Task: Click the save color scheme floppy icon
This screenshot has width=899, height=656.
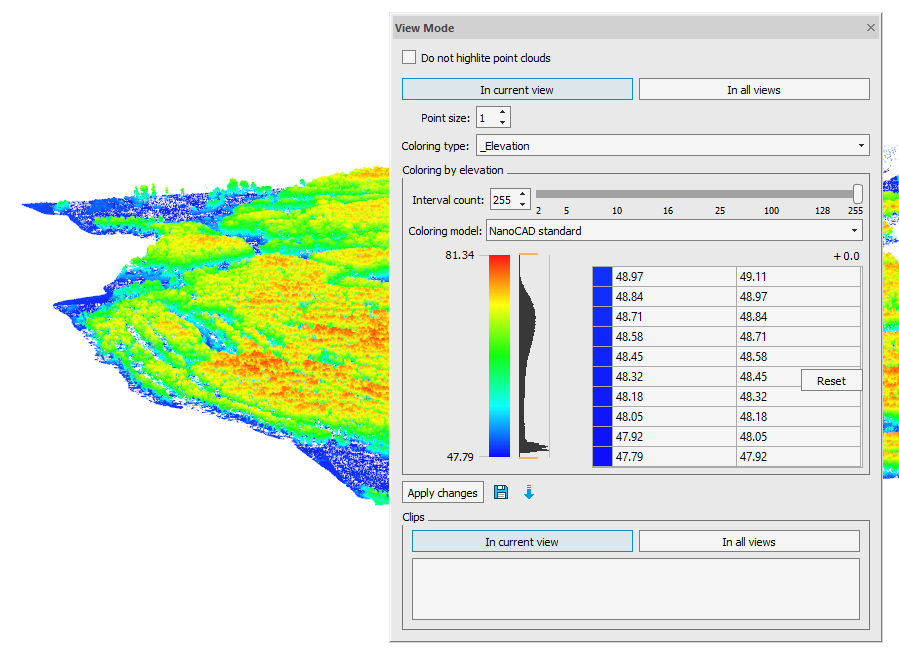Action: (501, 492)
